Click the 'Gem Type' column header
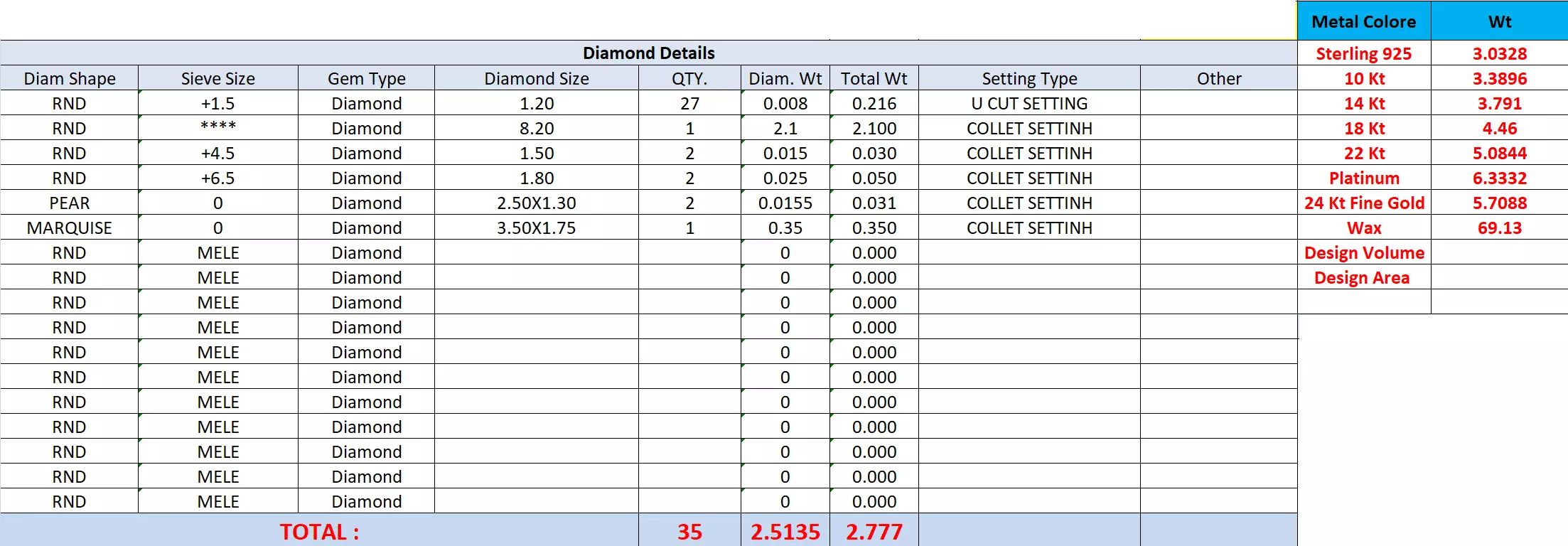1568x546 pixels. click(367, 78)
